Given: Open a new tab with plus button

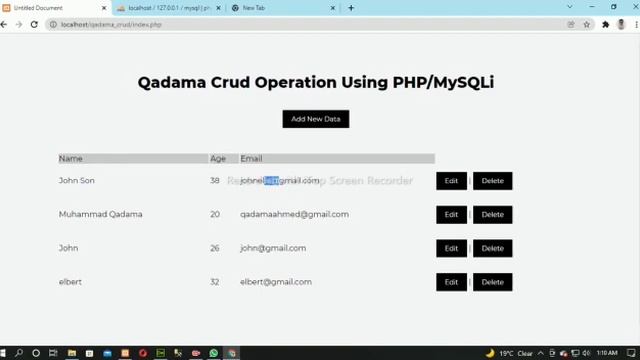Looking at the screenshot, I should tap(351, 8).
